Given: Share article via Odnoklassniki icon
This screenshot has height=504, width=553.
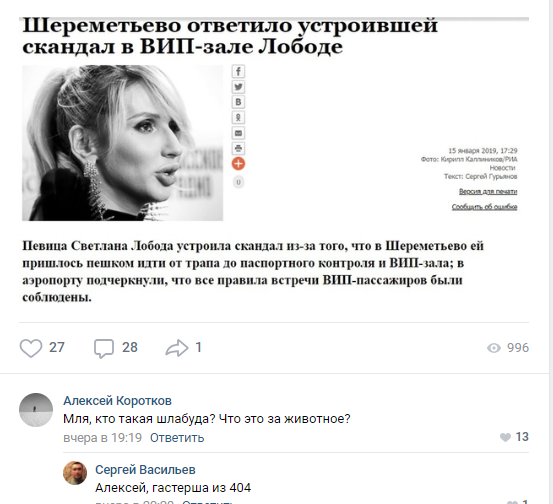Looking at the screenshot, I should (238, 117).
